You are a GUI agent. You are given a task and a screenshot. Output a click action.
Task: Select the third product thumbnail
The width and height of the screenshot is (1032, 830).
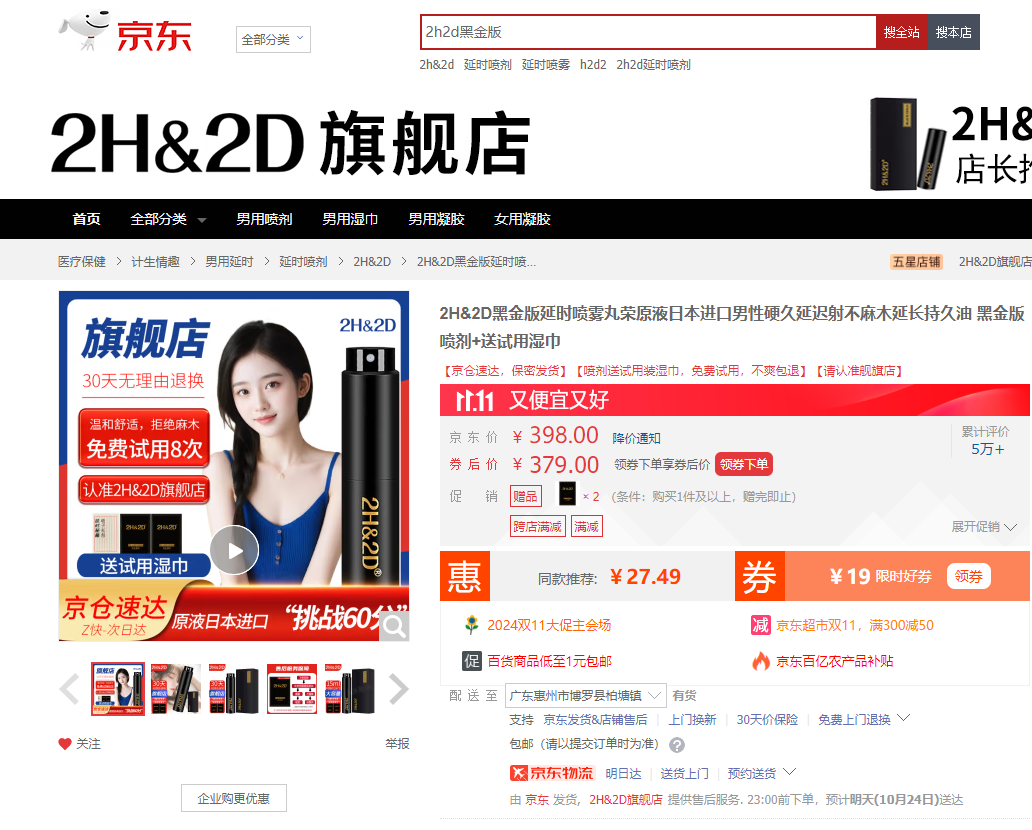234,689
